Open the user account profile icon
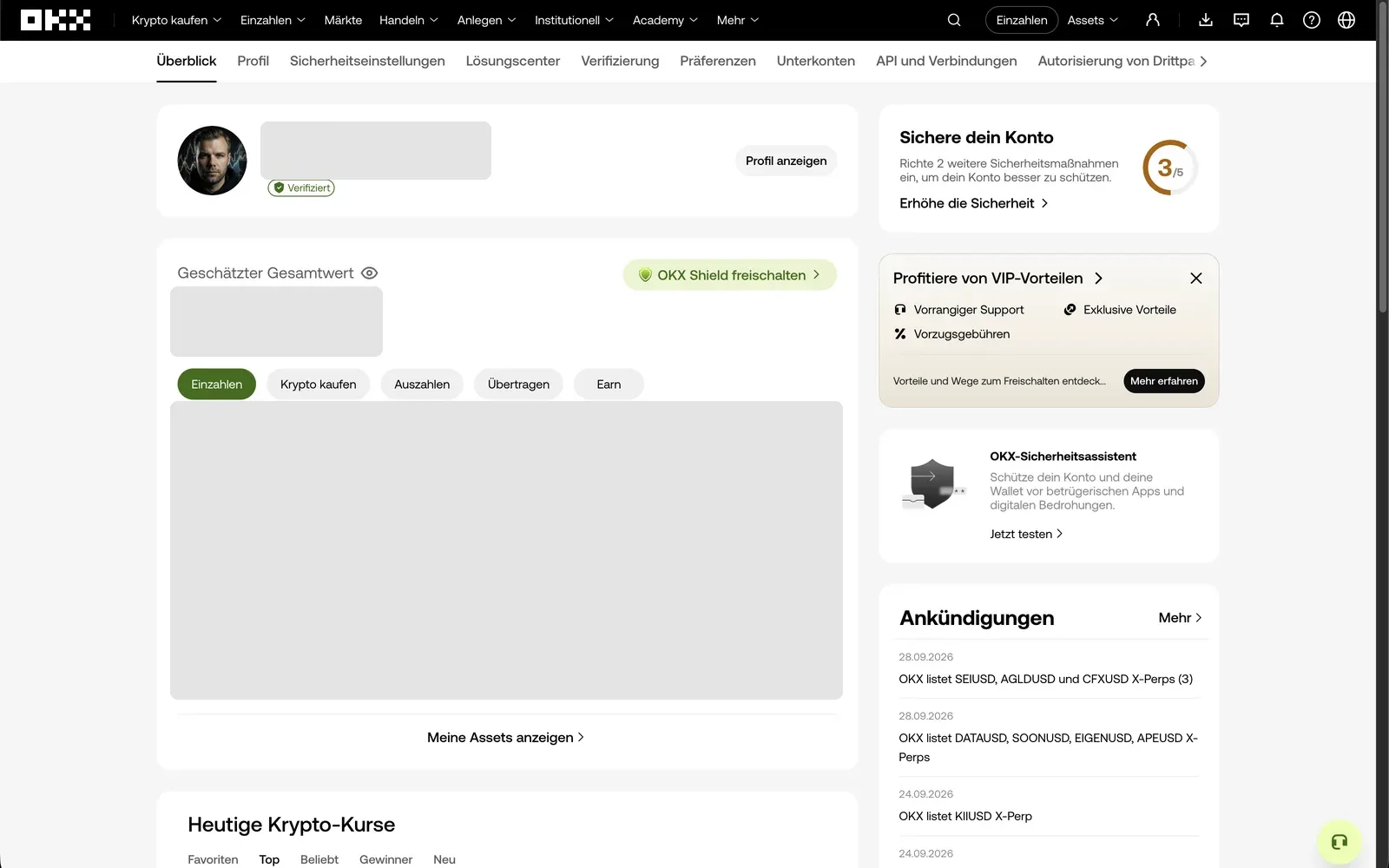This screenshot has width=1389, height=868. pos(1153,20)
